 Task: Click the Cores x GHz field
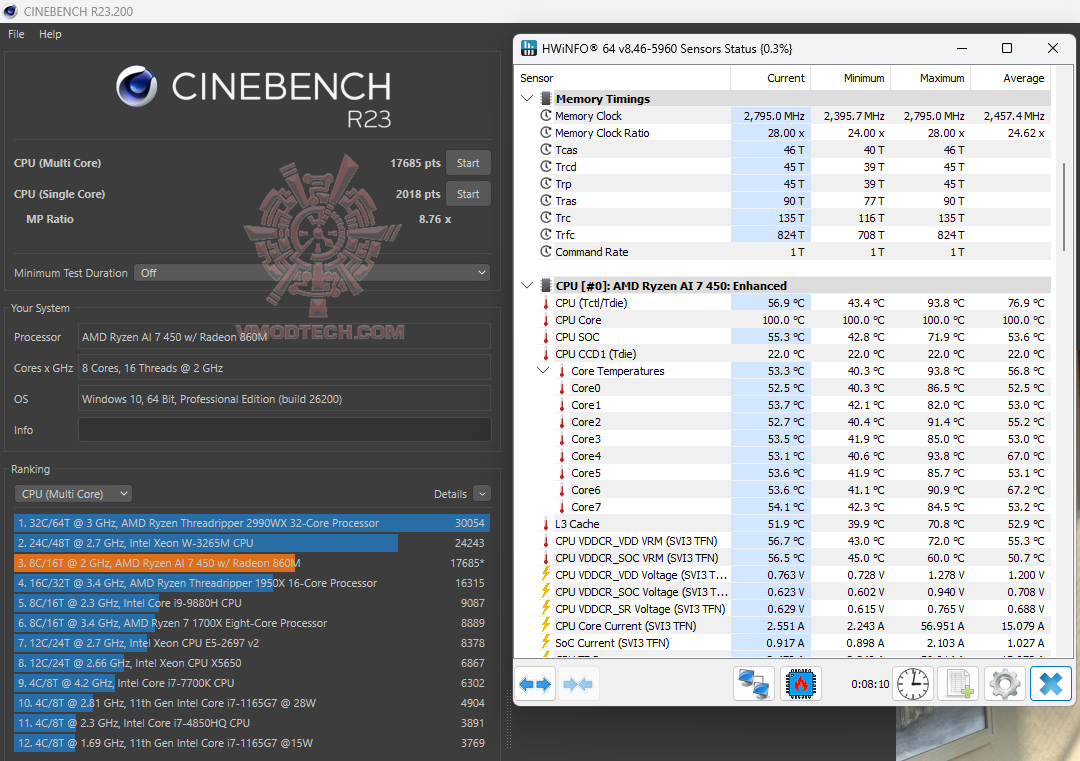(284, 368)
